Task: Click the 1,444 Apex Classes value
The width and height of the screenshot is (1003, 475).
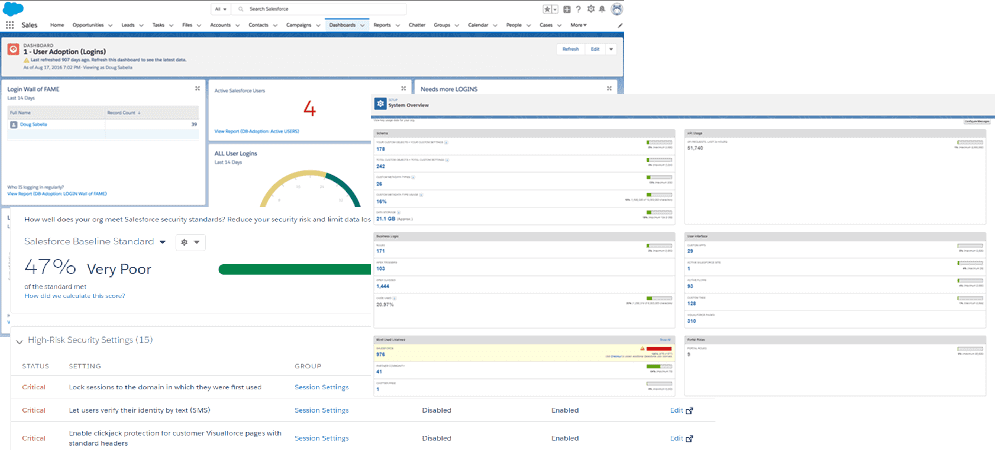Action: pos(384,286)
